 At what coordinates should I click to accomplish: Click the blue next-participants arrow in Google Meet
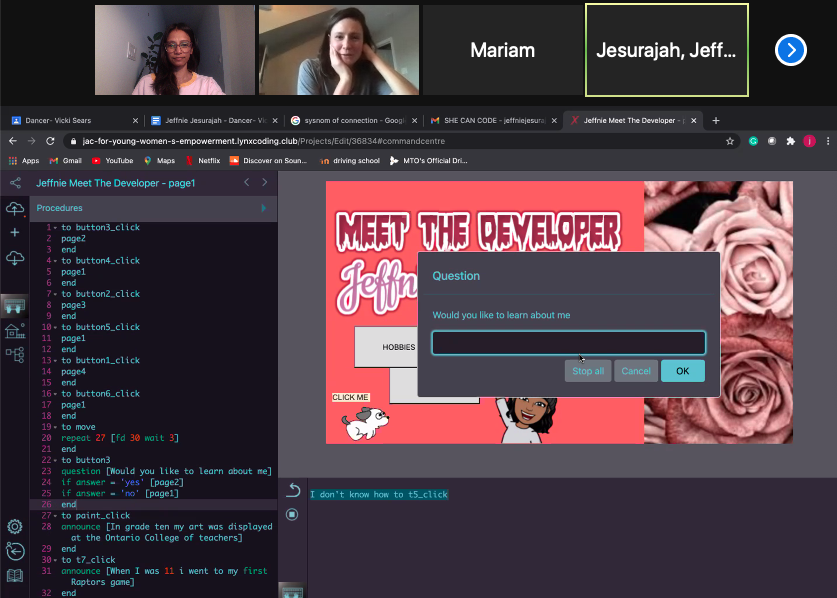(x=791, y=50)
